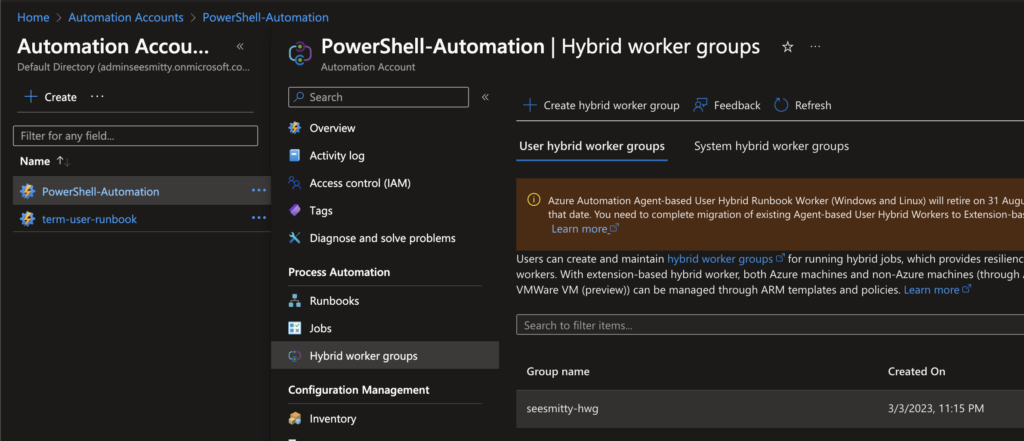Click the Feedback person icon

click(x=700, y=105)
